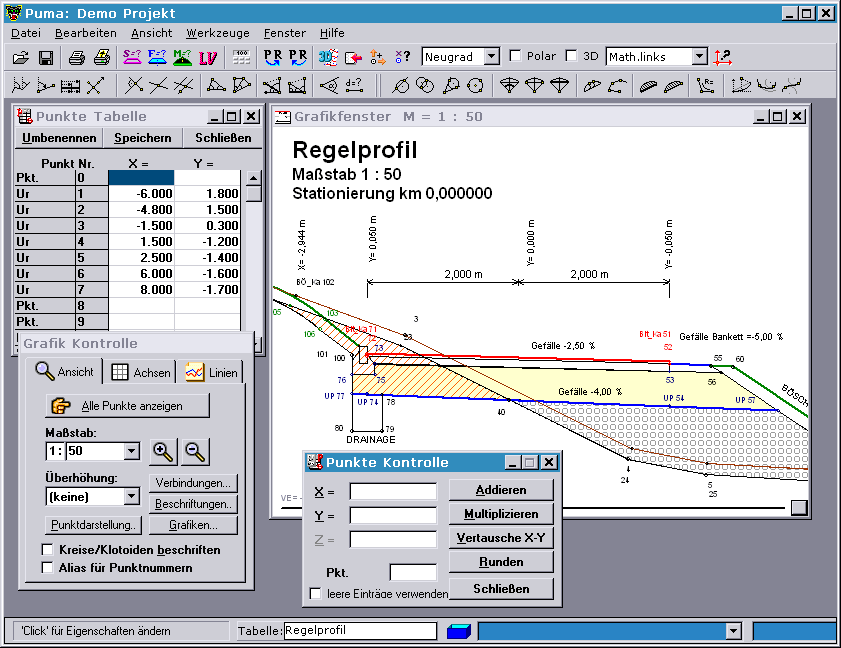Open the Werkzeuge menu

218,33
